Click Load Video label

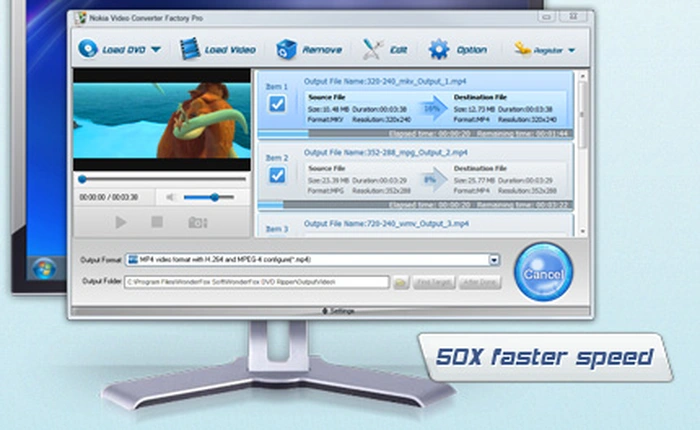[230, 50]
